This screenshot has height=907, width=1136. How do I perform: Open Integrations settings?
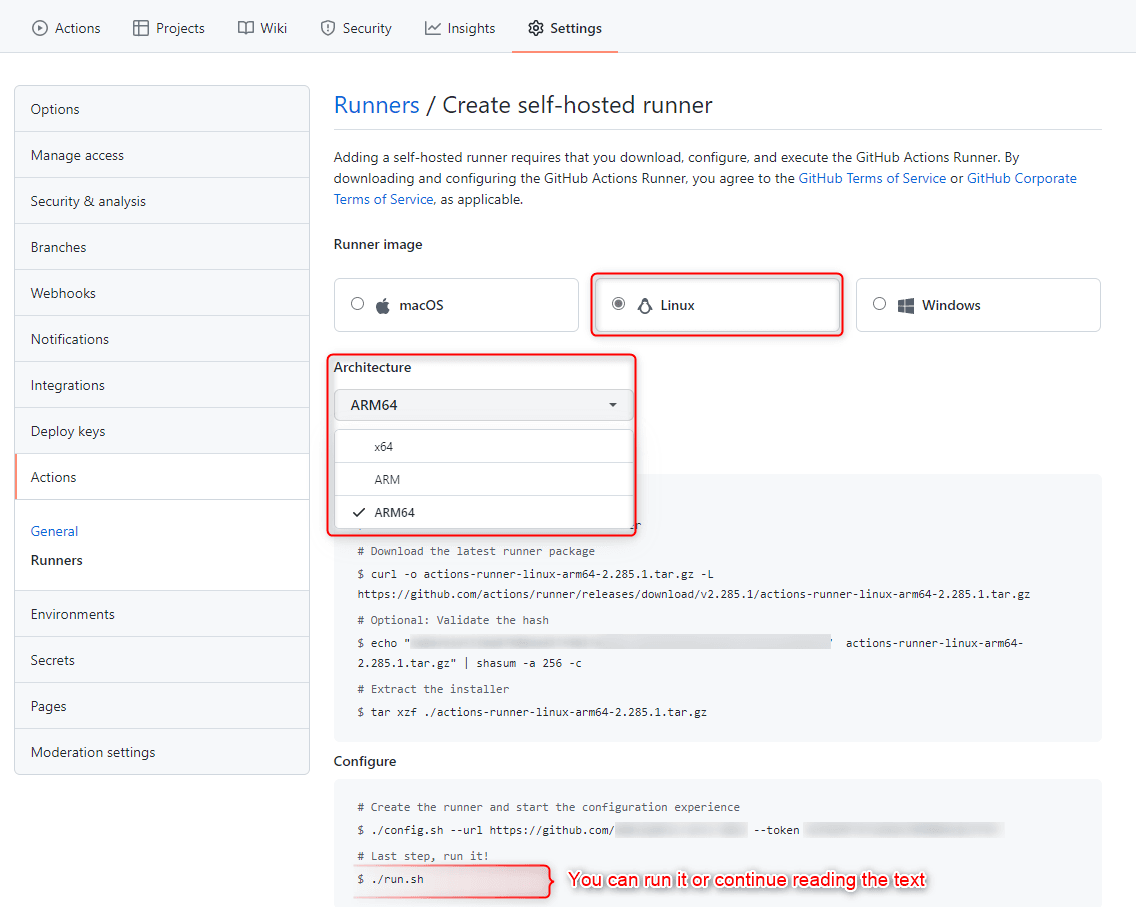[162, 385]
